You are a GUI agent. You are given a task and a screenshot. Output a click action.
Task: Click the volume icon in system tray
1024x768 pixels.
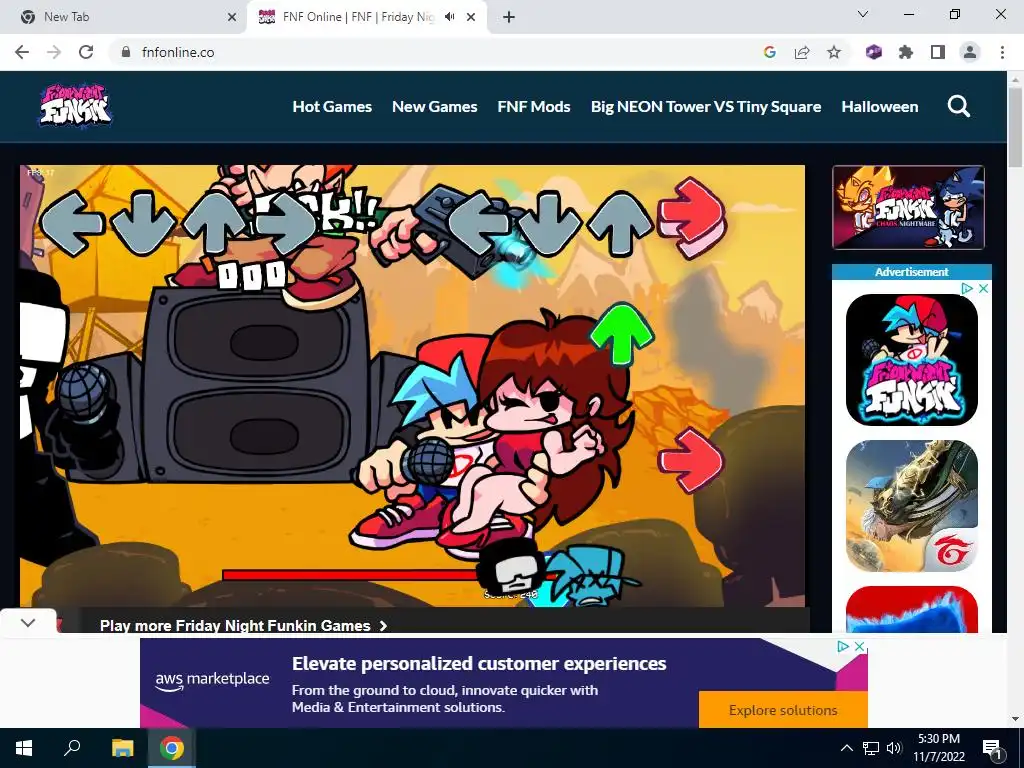[x=894, y=748]
